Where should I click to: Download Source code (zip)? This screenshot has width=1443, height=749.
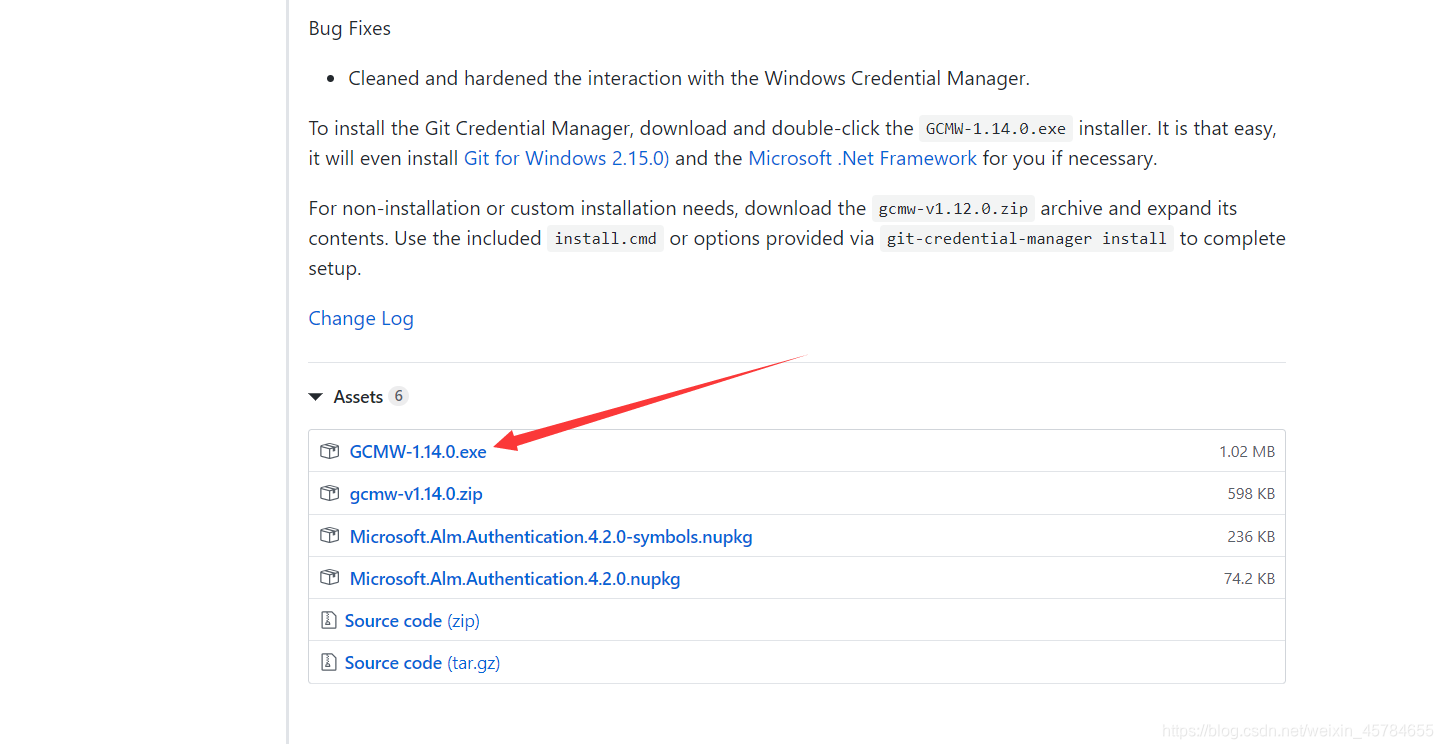tap(412, 620)
